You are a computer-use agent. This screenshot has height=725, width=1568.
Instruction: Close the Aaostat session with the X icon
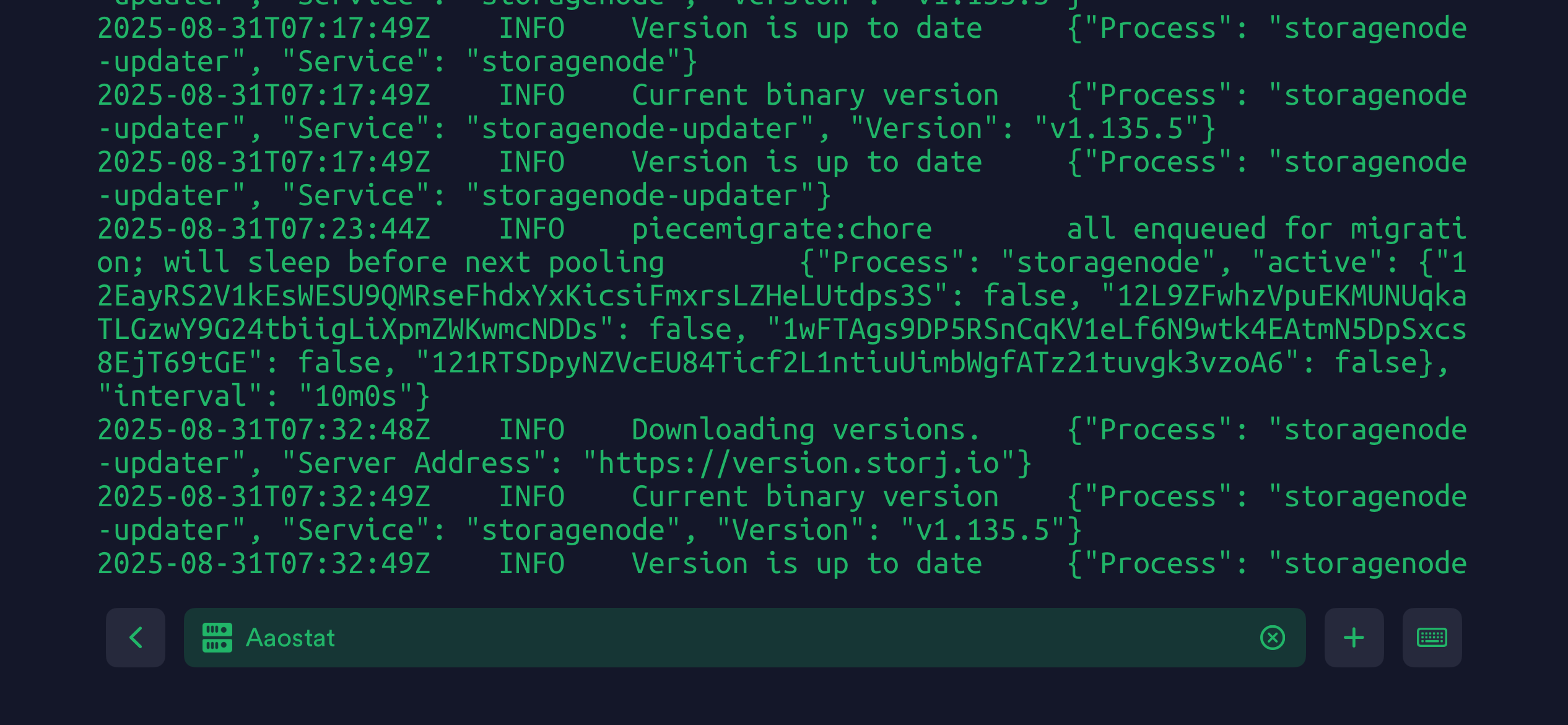click(1272, 638)
